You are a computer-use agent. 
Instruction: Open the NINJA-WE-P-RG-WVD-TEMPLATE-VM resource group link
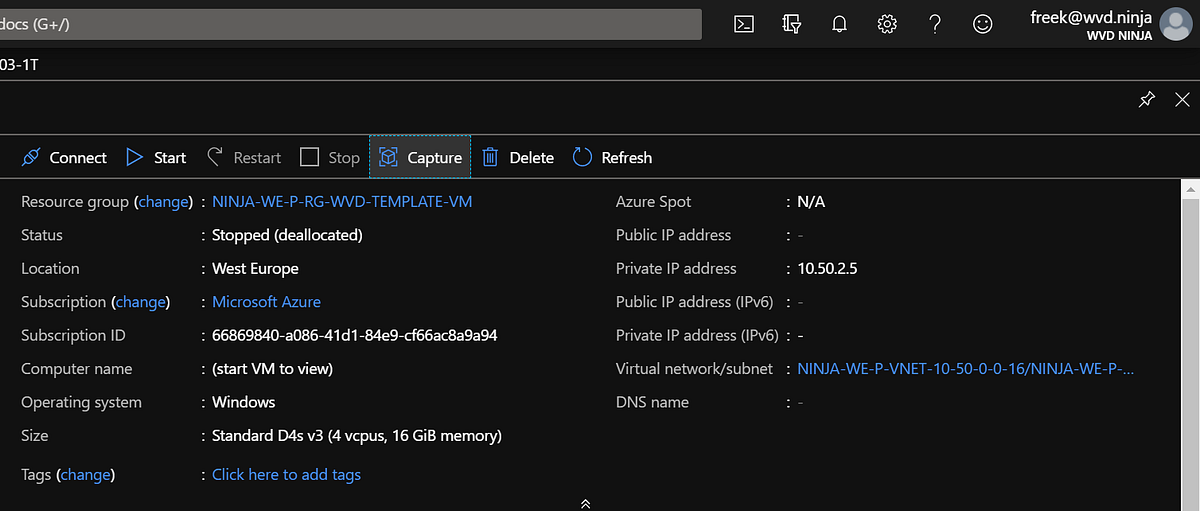pos(342,202)
